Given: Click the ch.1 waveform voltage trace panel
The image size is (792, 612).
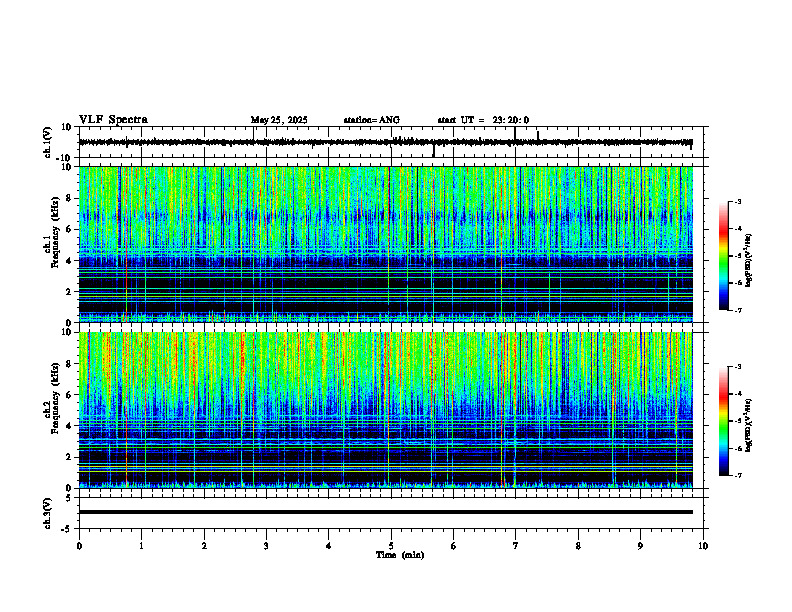Looking at the screenshot, I should tap(393, 142).
